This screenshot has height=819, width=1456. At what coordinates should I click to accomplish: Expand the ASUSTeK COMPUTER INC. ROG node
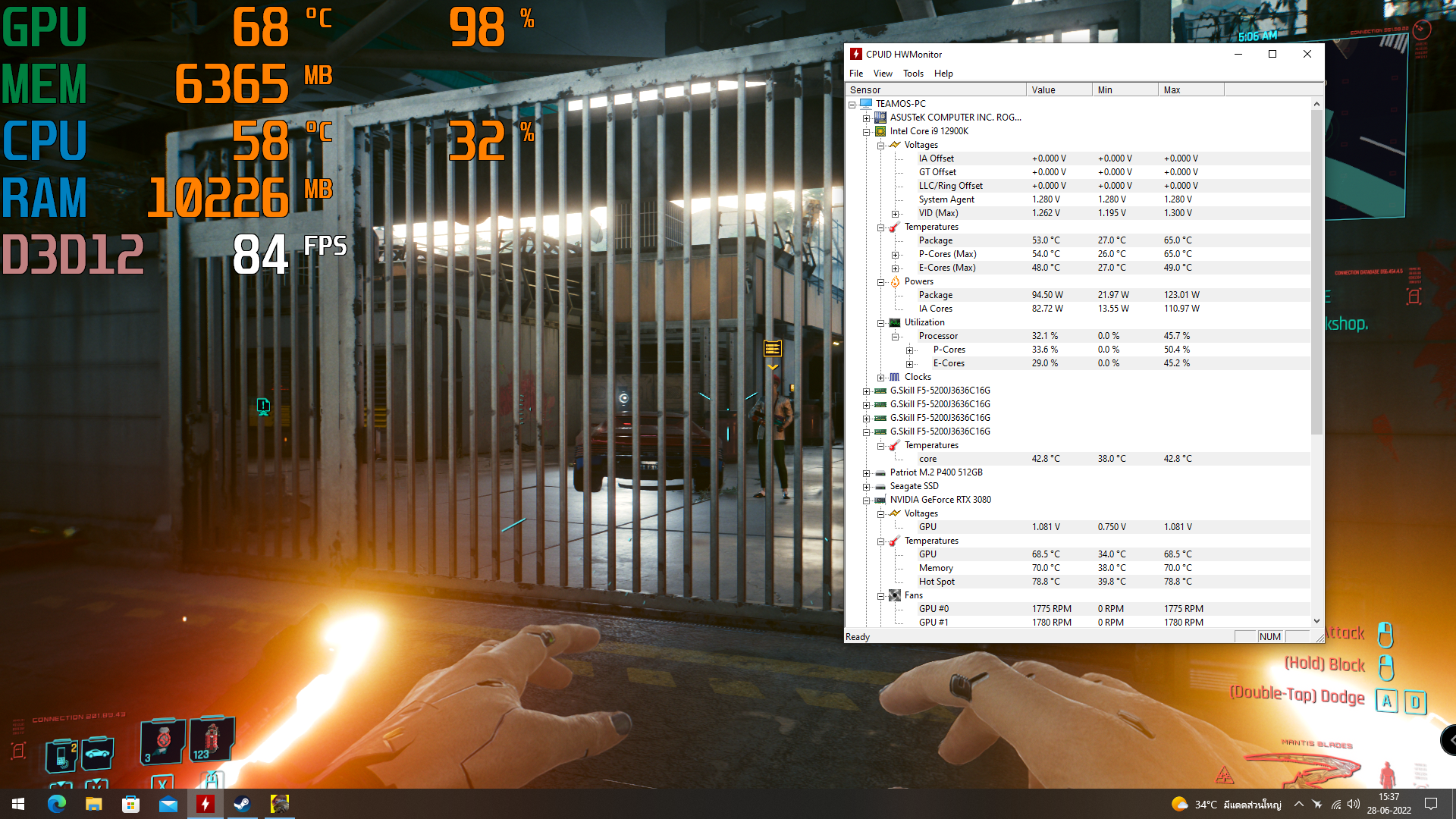(x=867, y=118)
